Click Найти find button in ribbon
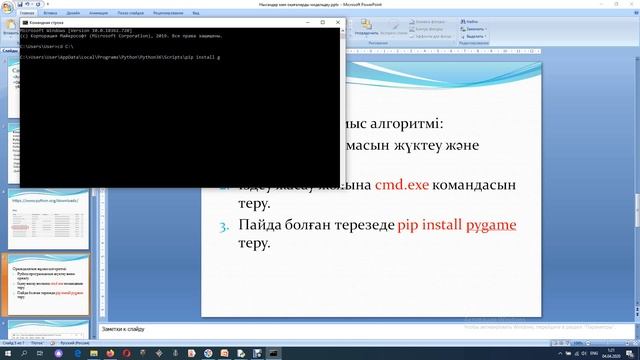This screenshot has height=360, width=640. point(469,22)
